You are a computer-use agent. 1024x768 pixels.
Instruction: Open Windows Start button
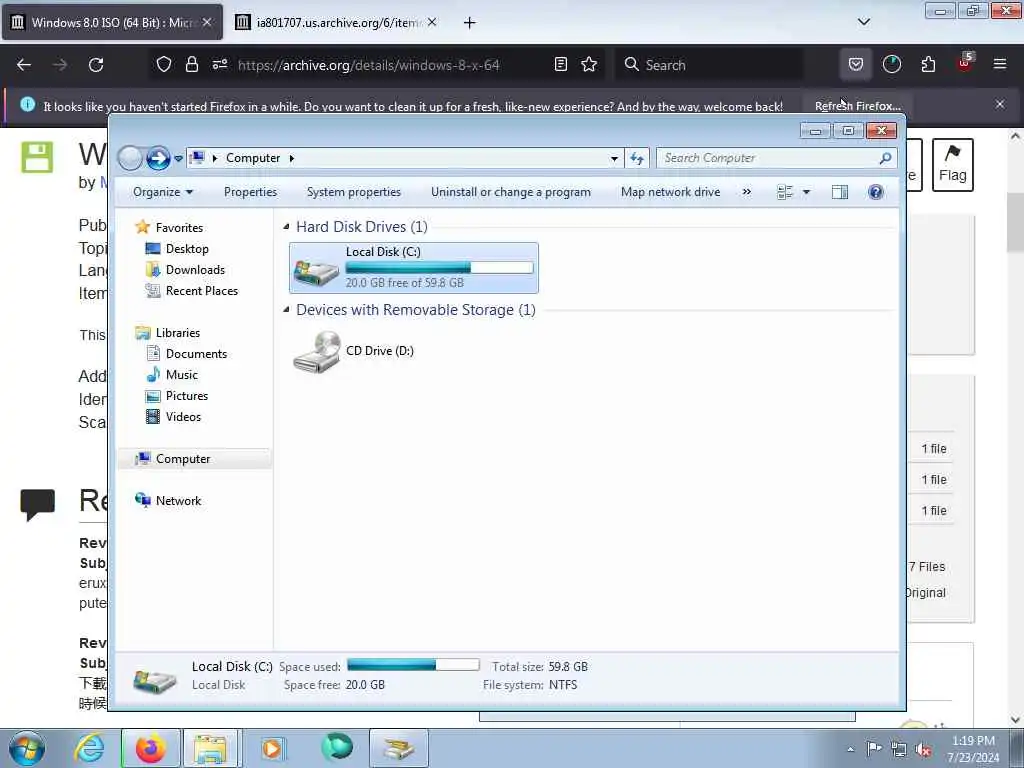point(27,748)
